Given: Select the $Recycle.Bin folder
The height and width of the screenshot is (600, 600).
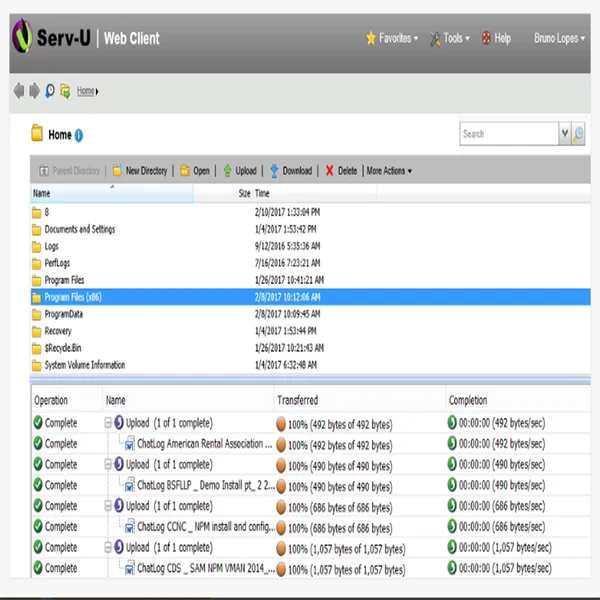Looking at the screenshot, I should pyautogui.click(x=310, y=348).
